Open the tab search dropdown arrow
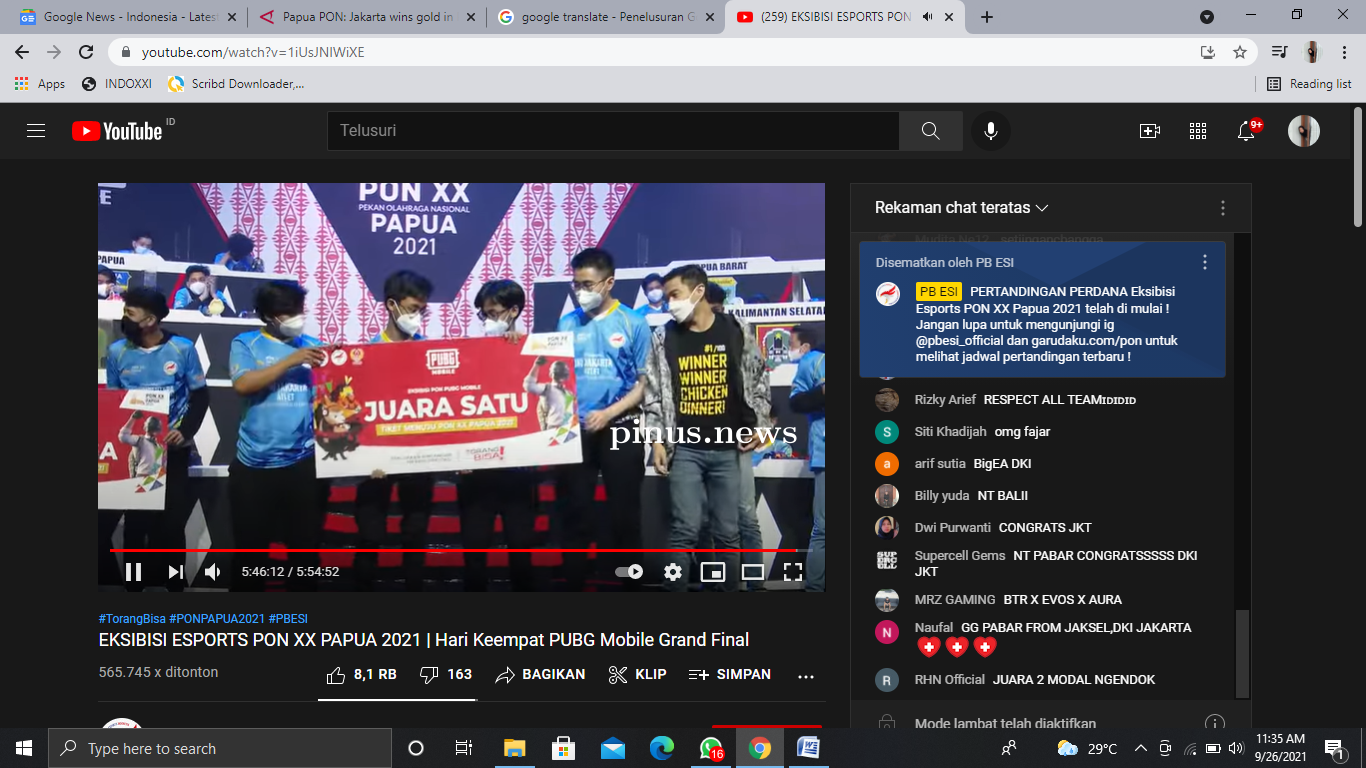This screenshot has width=1366, height=768. pos(1207,17)
